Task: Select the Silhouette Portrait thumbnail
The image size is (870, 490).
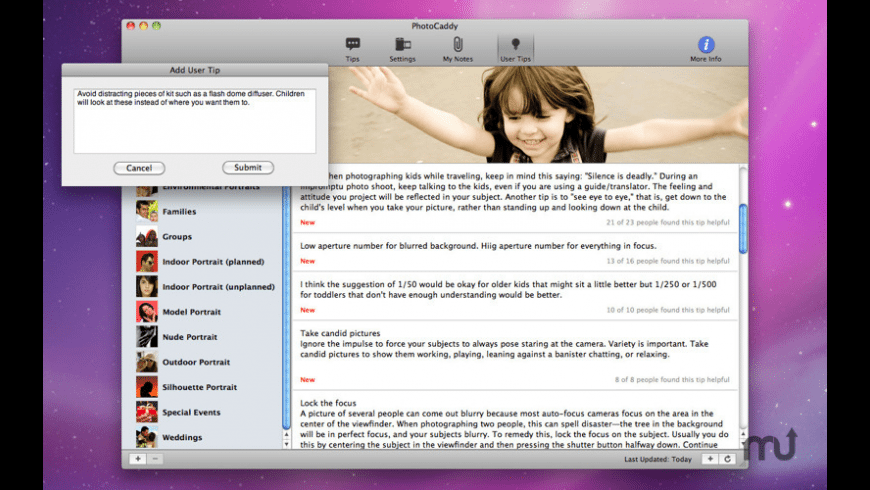Action: [146, 387]
